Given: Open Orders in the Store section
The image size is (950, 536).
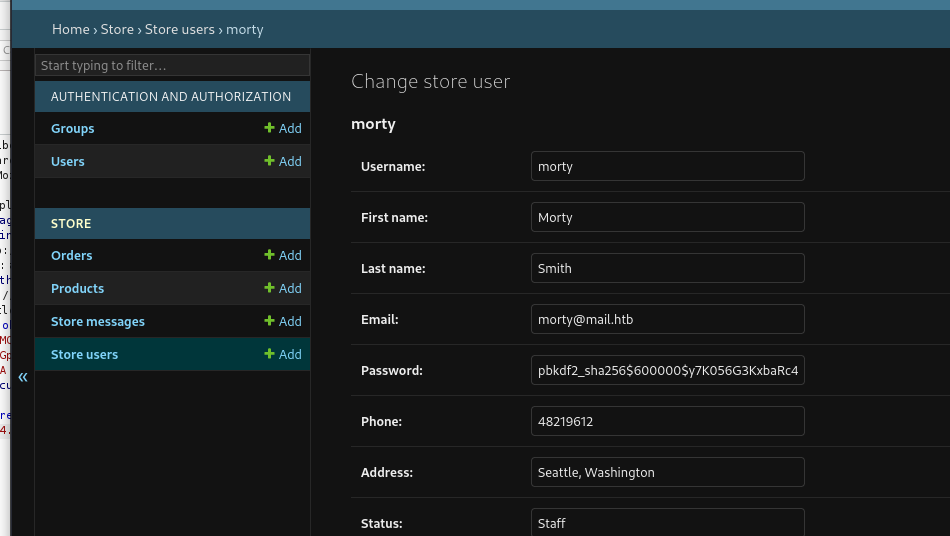Looking at the screenshot, I should (x=72, y=256).
